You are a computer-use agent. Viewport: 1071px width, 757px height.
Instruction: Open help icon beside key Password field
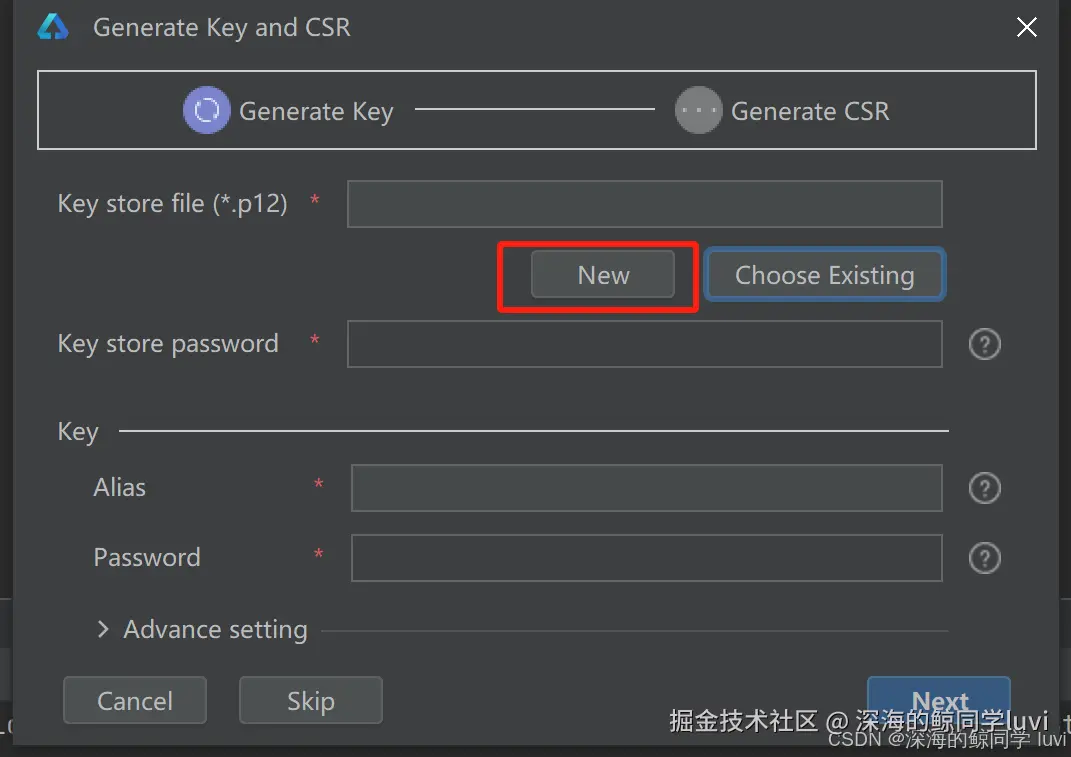click(984, 558)
